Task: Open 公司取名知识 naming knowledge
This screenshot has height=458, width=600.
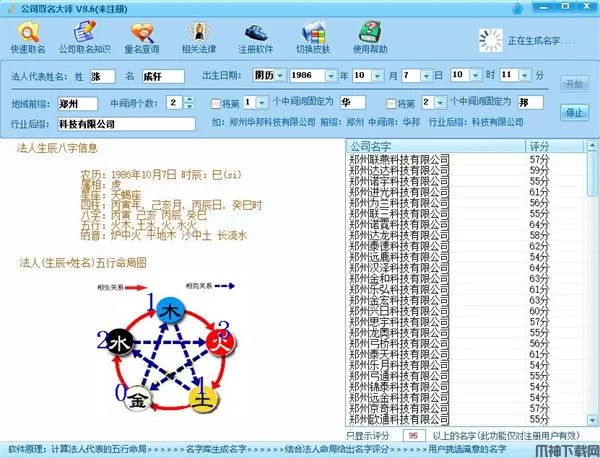Action: click(x=85, y=38)
